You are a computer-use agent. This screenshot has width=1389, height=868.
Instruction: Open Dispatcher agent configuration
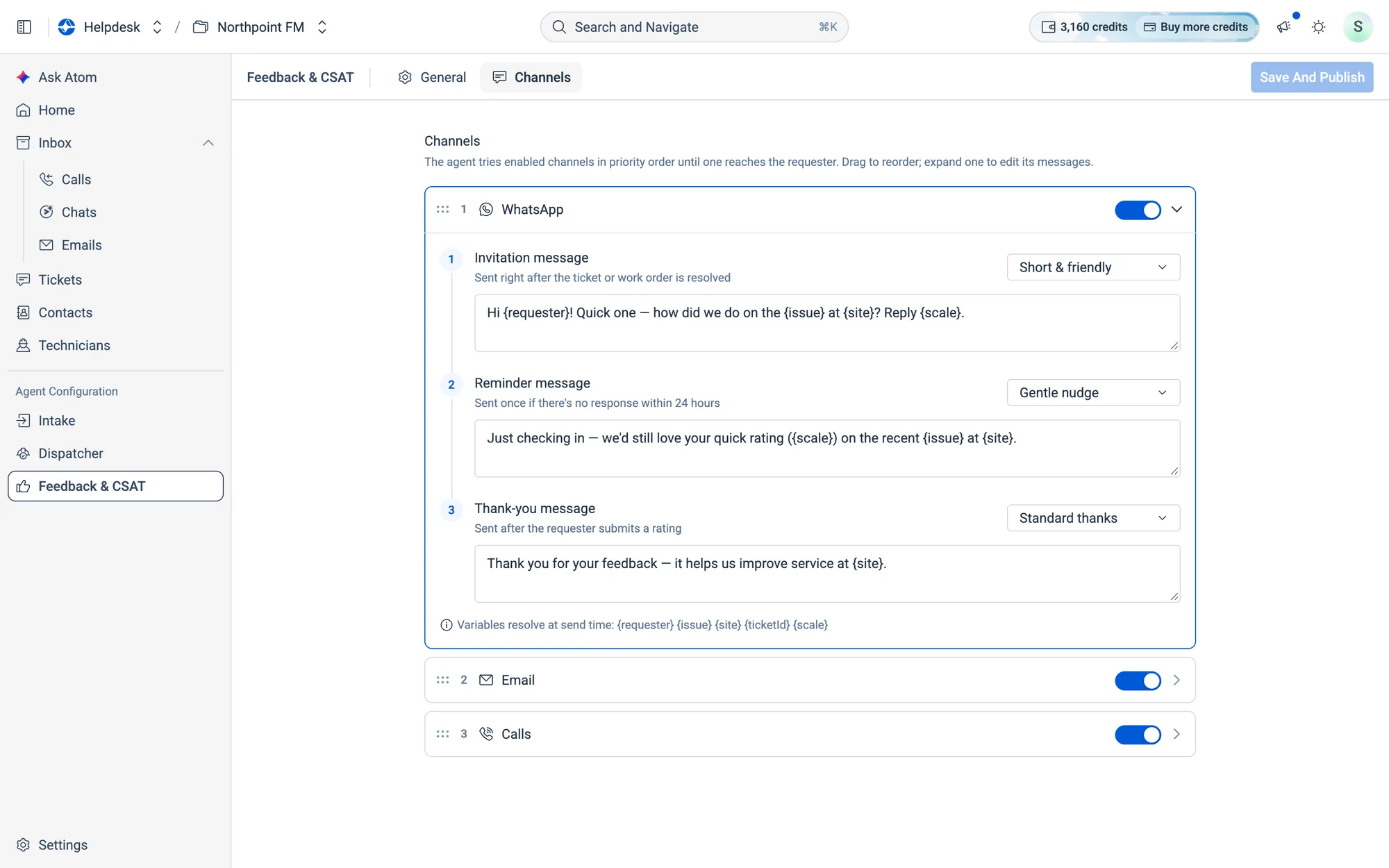tap(115, 453)
